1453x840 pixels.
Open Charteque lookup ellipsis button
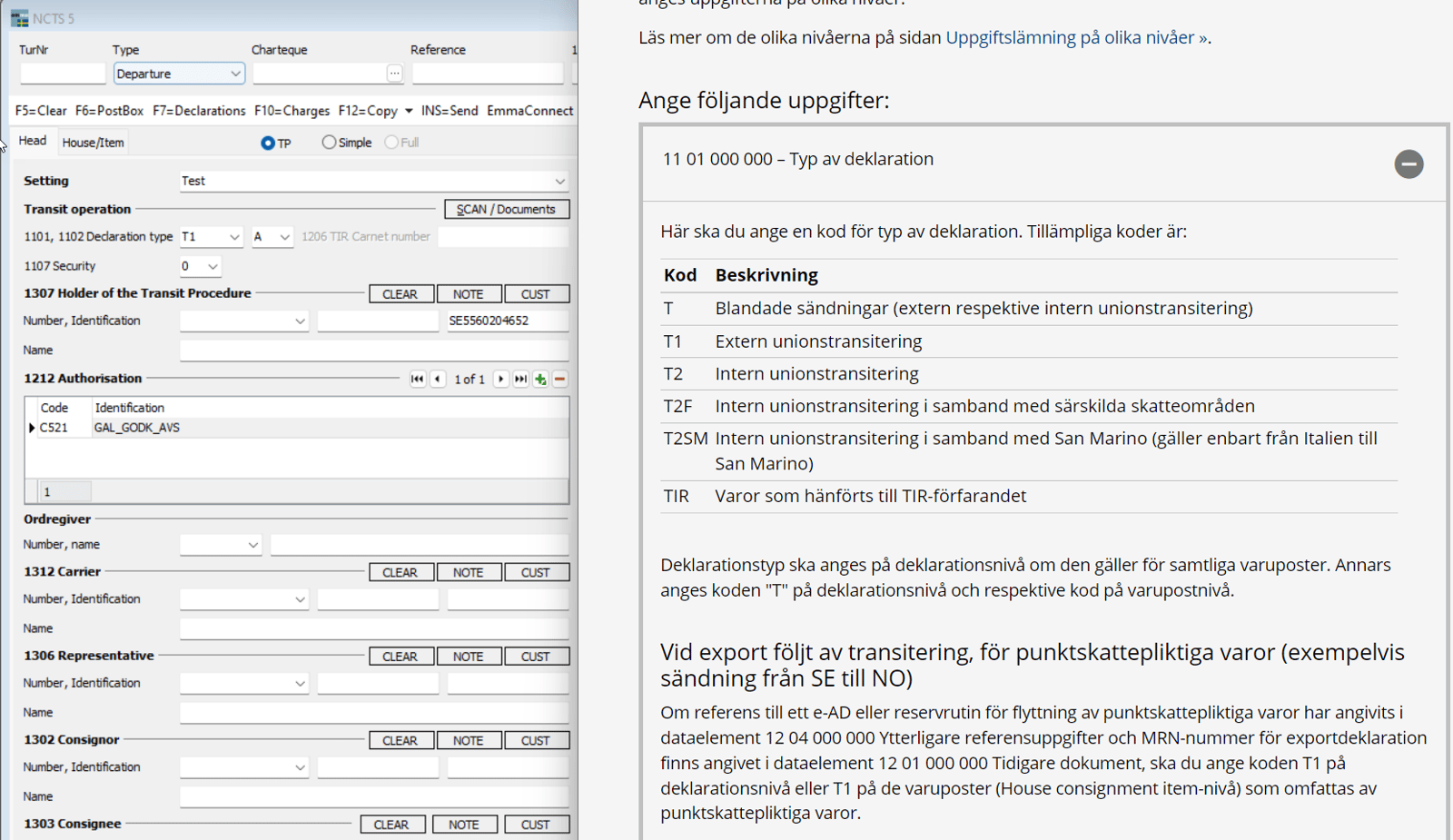point(394,74)
